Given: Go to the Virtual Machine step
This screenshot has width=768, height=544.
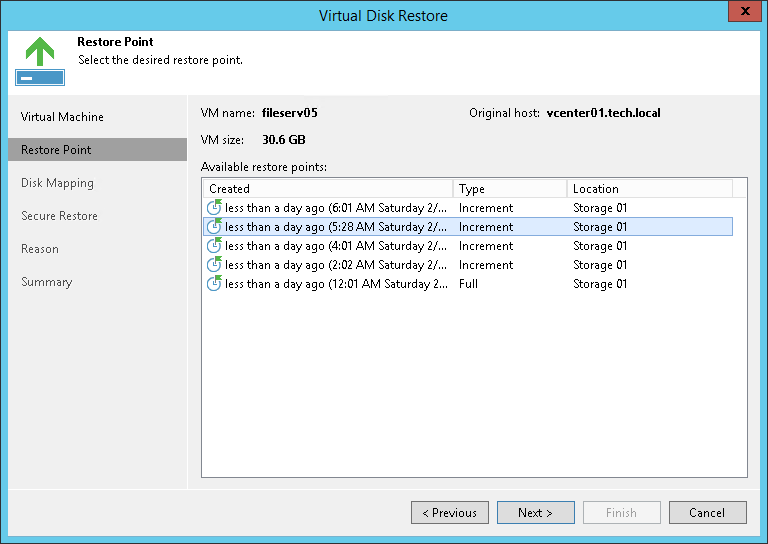Looking at the screenshot, I should click(x=62, y=117).
